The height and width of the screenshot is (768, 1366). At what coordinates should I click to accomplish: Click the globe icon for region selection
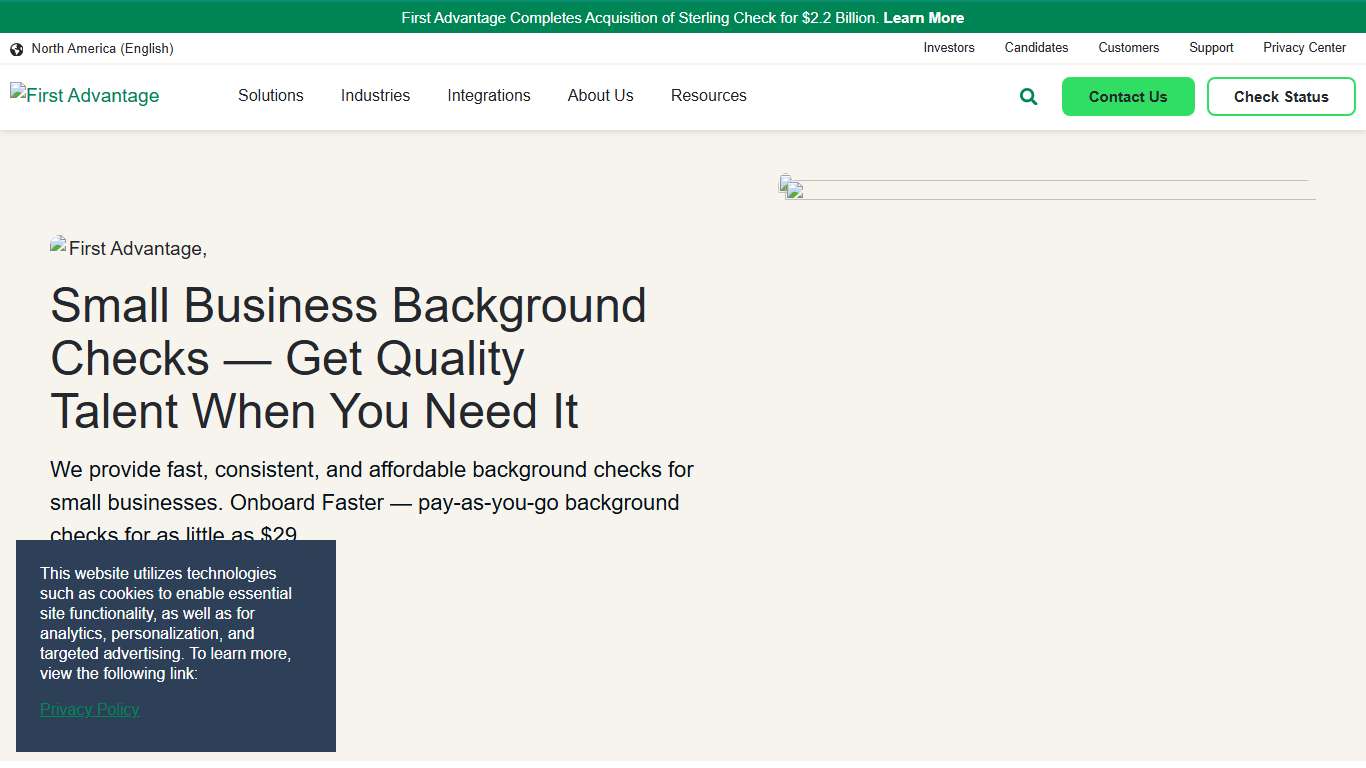(16, 48)
